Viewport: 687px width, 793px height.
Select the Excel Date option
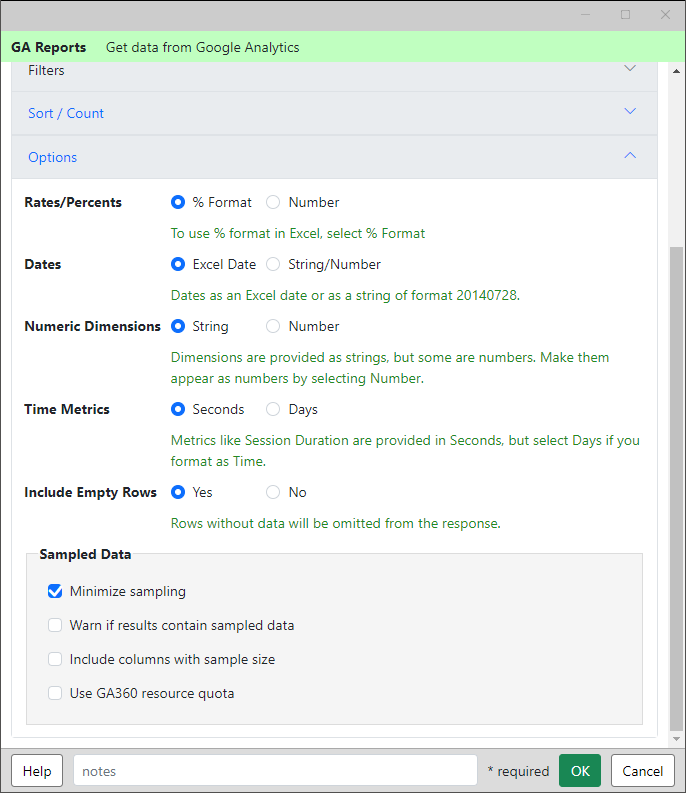point(178,264)
